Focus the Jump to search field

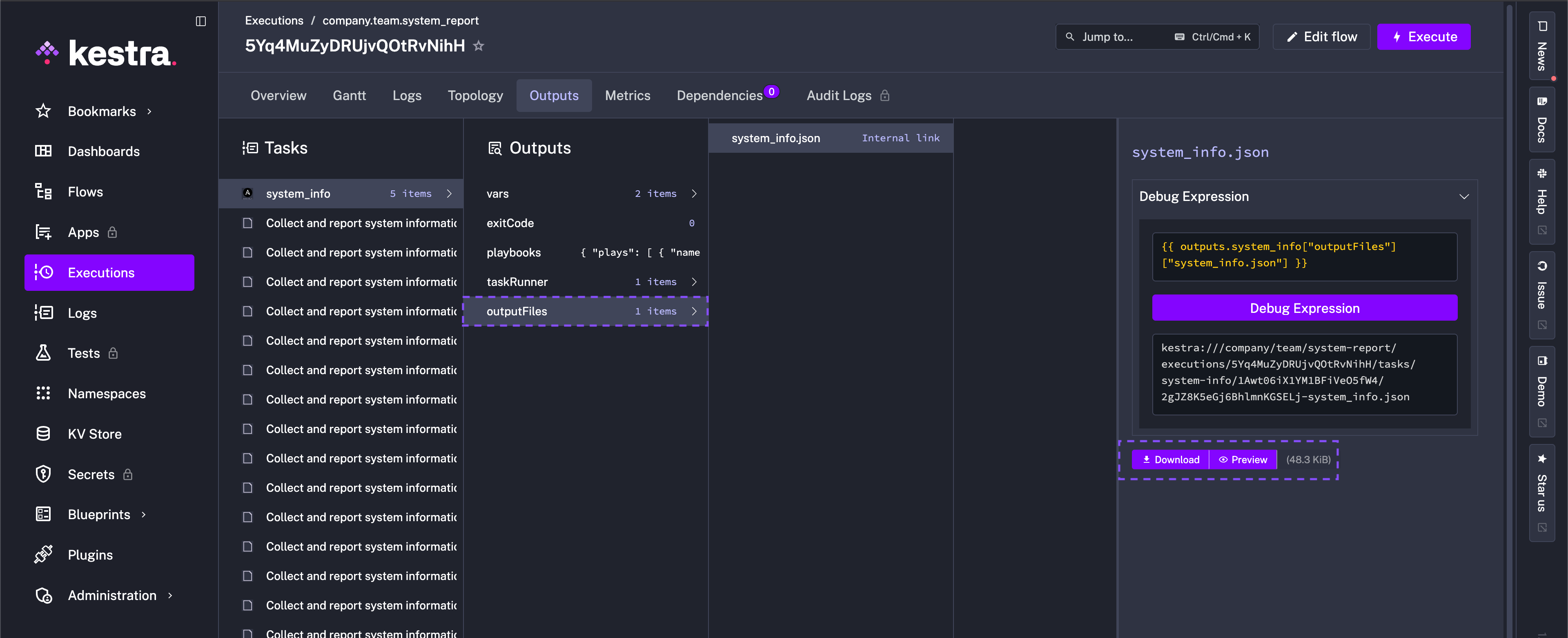[x=1157, y=36]
